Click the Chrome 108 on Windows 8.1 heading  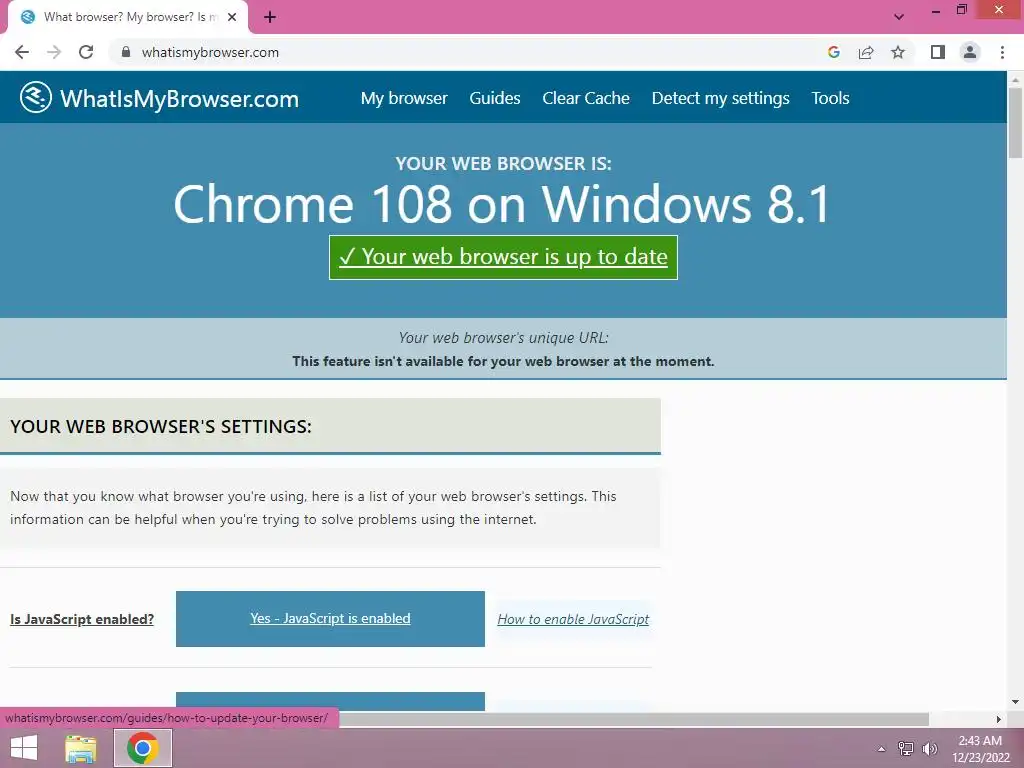(x=502, y=204)
